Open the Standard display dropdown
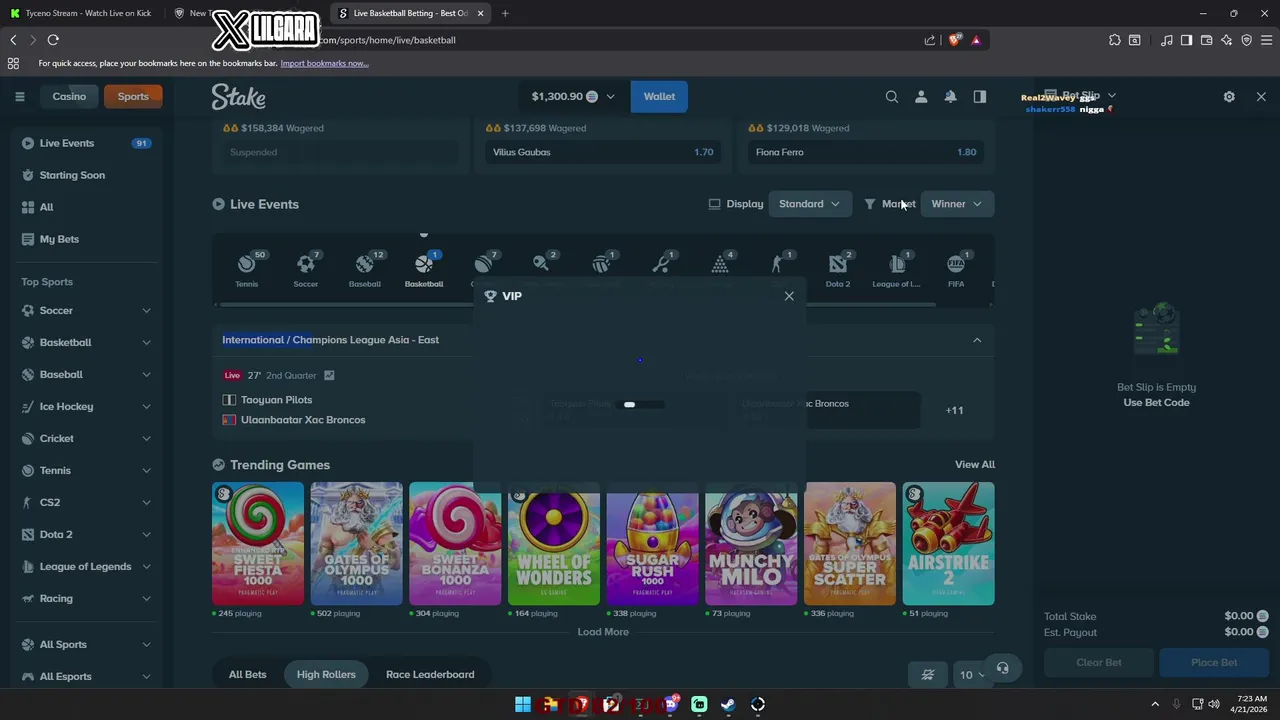This screenshot has height=720, width=1280. (x=810, y=204)
